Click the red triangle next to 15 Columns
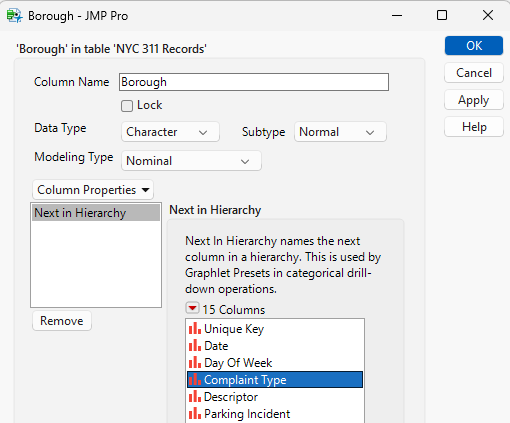Screen dimensions: 510x423 pyautogui.click(x=192, y=308)
